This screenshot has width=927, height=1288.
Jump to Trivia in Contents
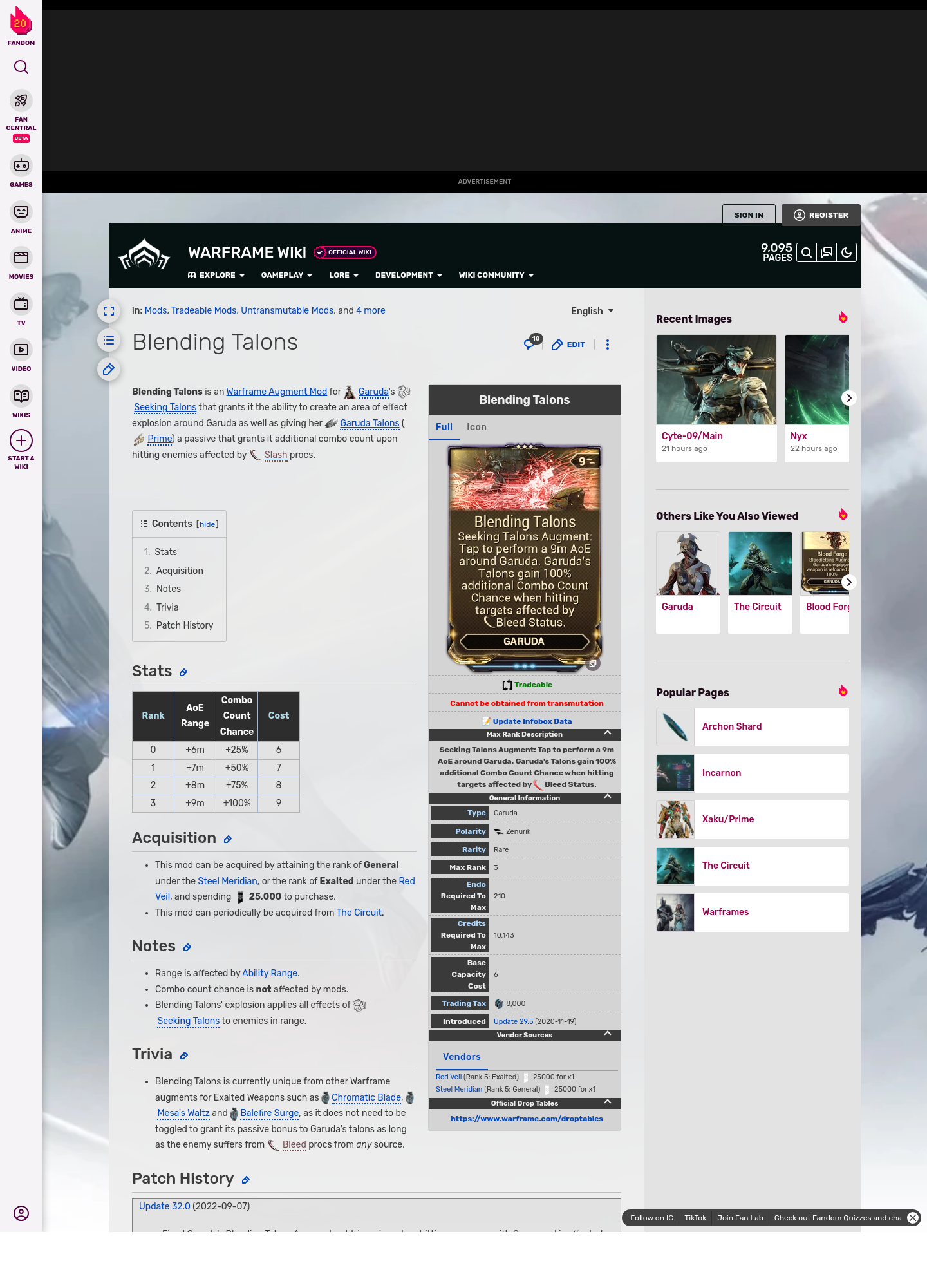(161, 607)
